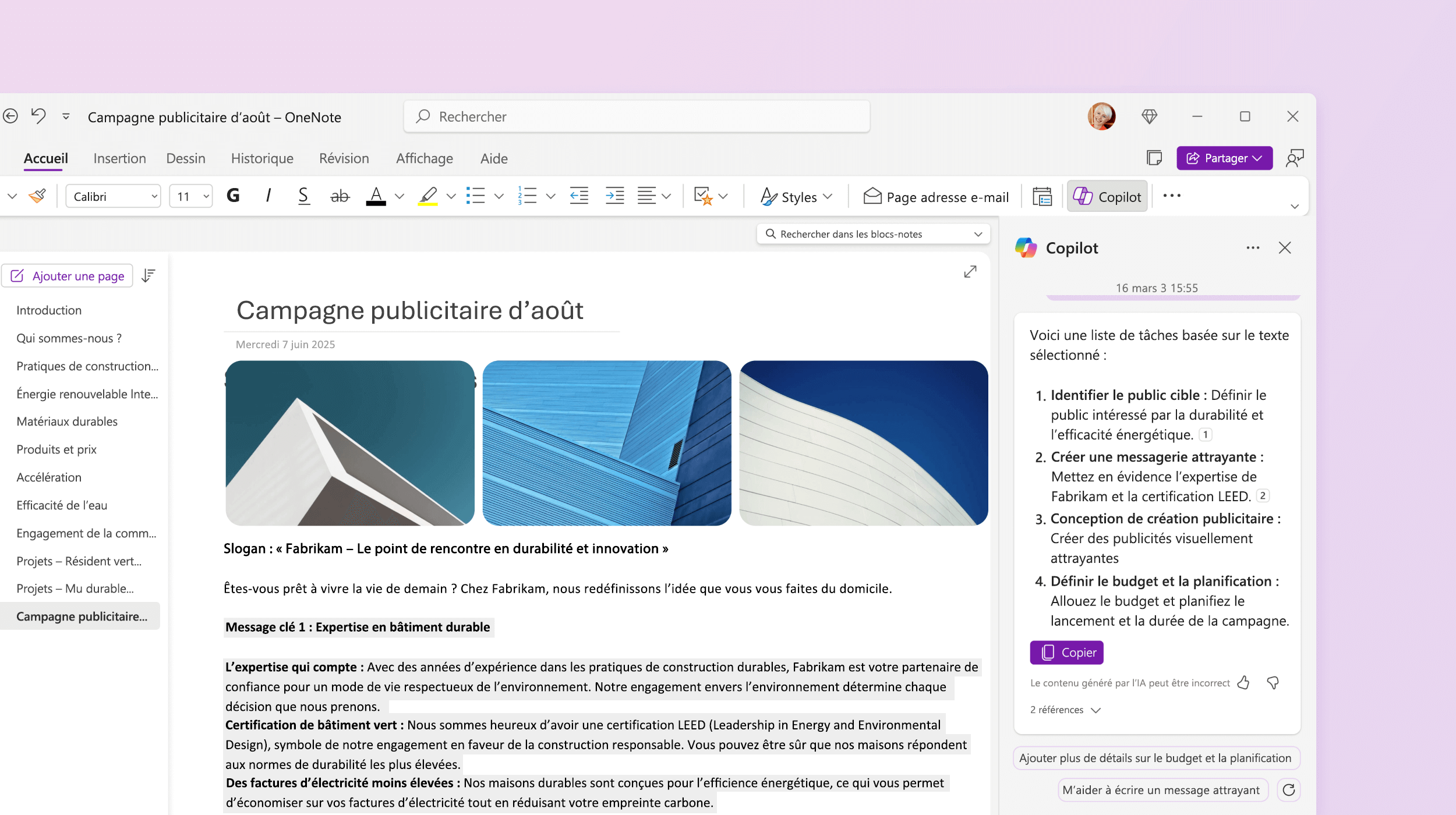This screenshot has width=1456, height=815.
Task: Click Page adresse e-mail button
Action: (936, 197)
